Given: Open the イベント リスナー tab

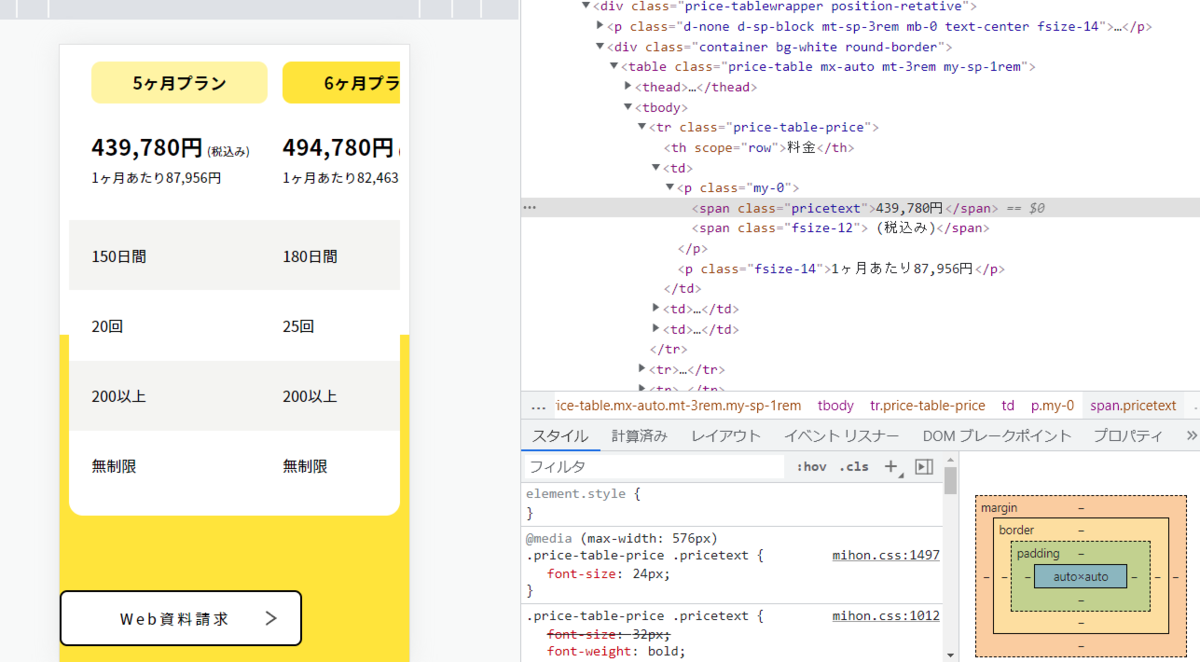Looking at the screenshot, I should [841, 436].
